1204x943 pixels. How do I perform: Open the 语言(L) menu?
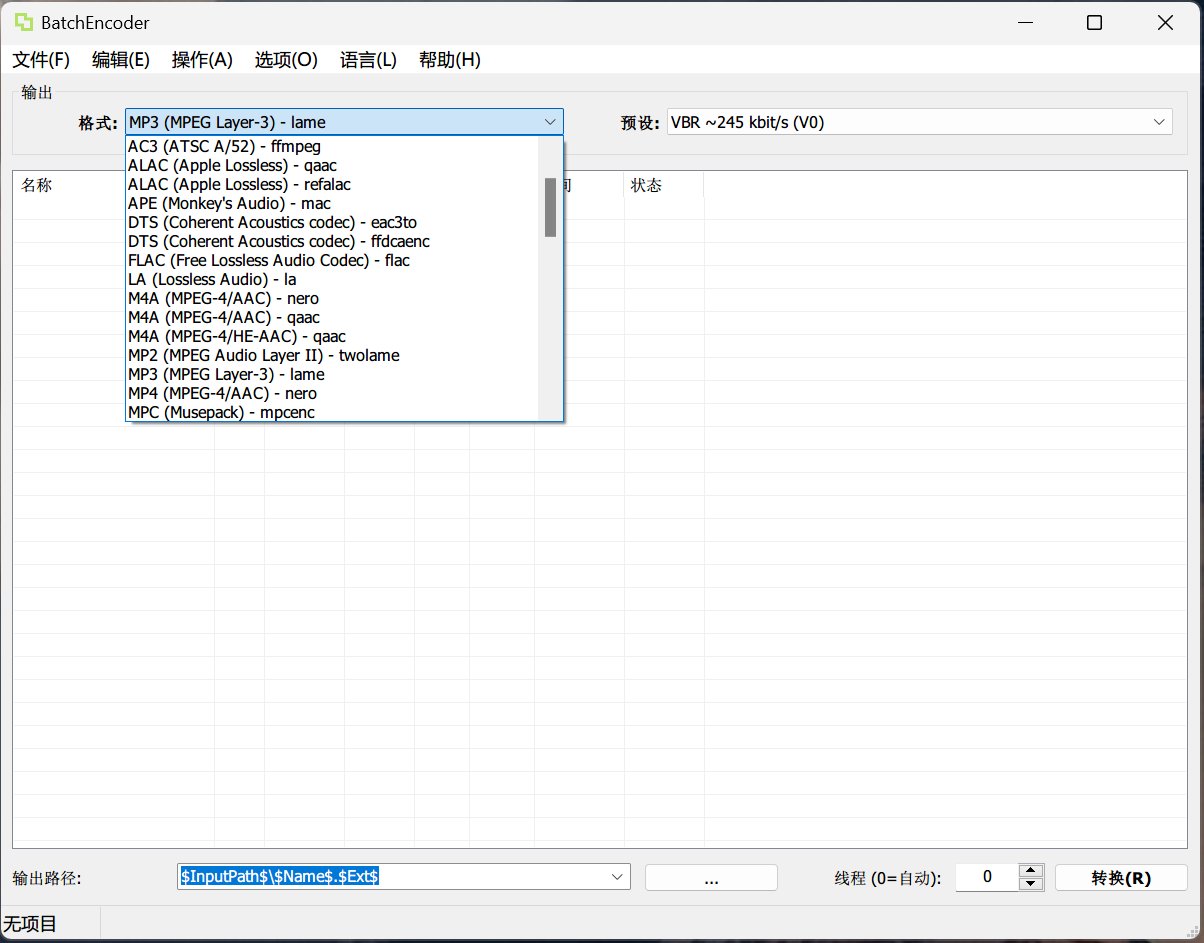(x=368, y=60)
